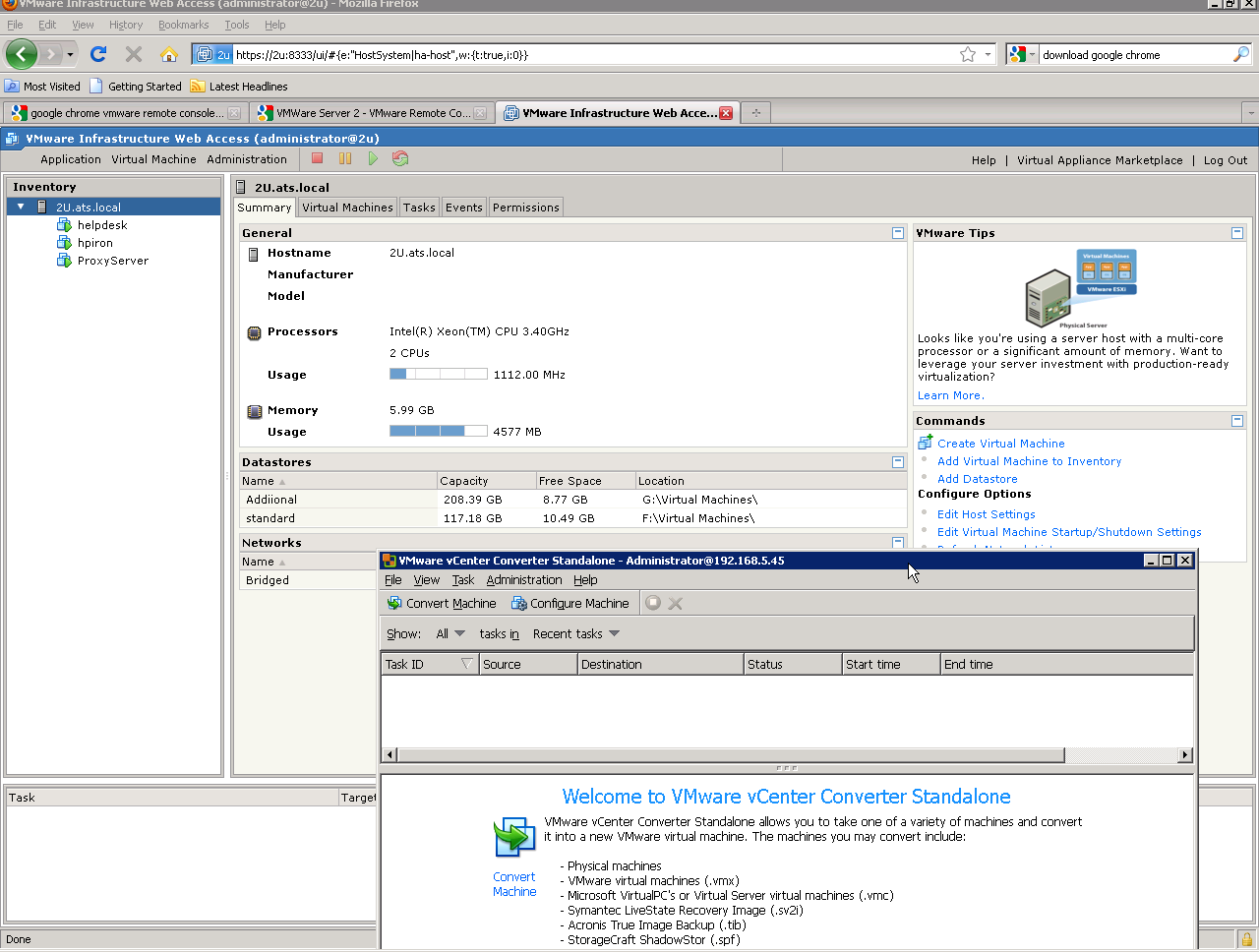
Task: Click the Firefox stop loading icon
Action: click(x=134, y=54)
